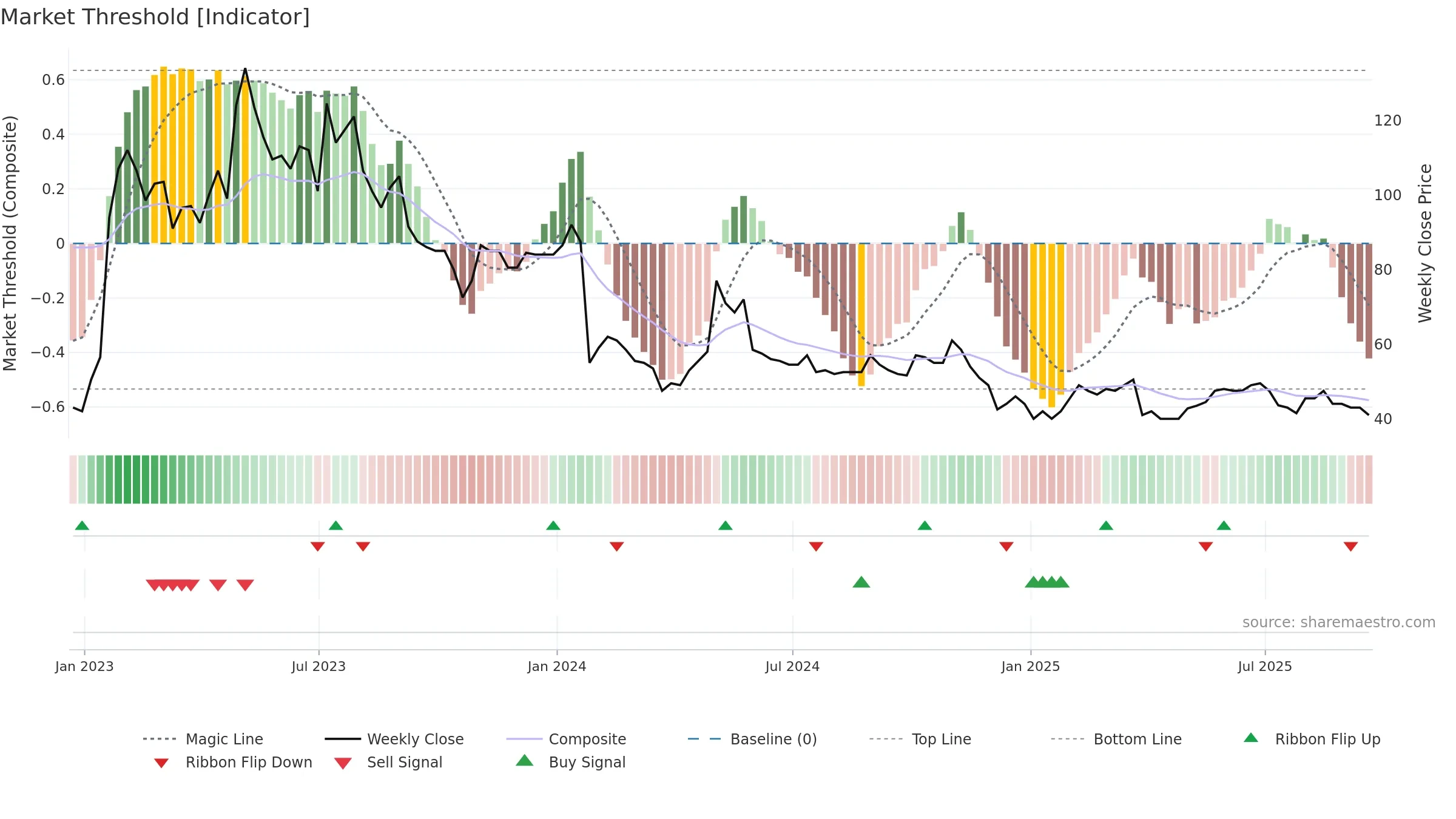This screenshot has width=1456, height=819.
Task: Click the 100 price axis tick label
Action: pos(1388,195)
